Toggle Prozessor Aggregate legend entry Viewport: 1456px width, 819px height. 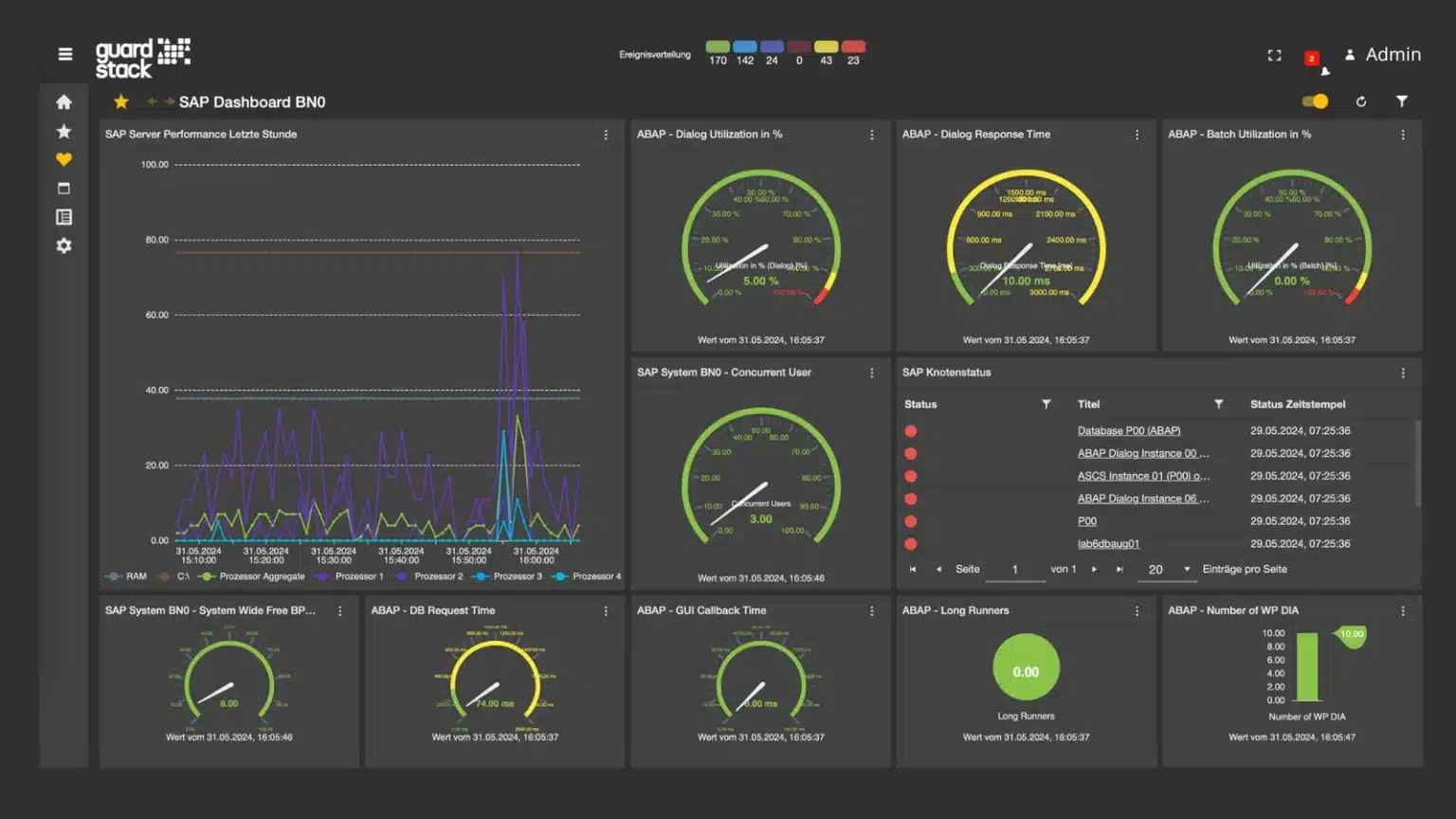click(x=252, y=576)
